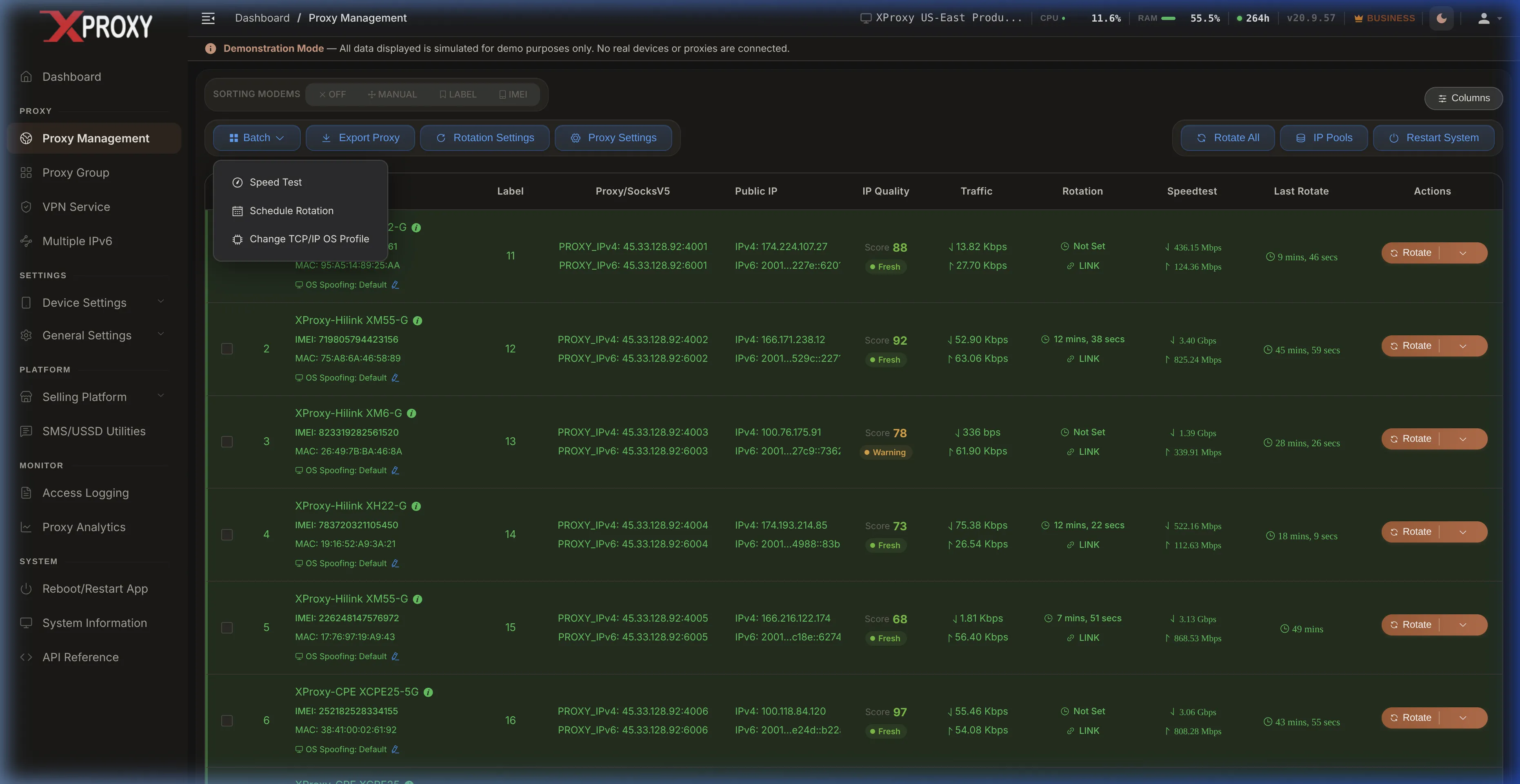Click the RAM usage bar indicator
This screenshot has height=784, width=1520.
click(x=1168, y=18)
